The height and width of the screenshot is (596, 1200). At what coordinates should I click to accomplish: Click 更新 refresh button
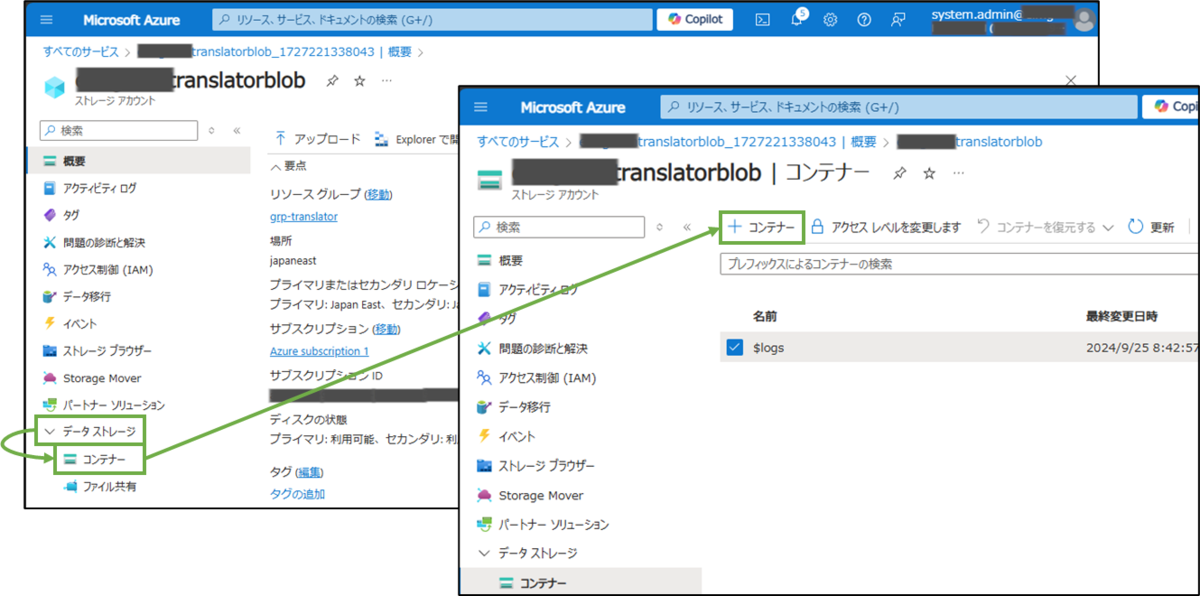tap(1151, 227)
